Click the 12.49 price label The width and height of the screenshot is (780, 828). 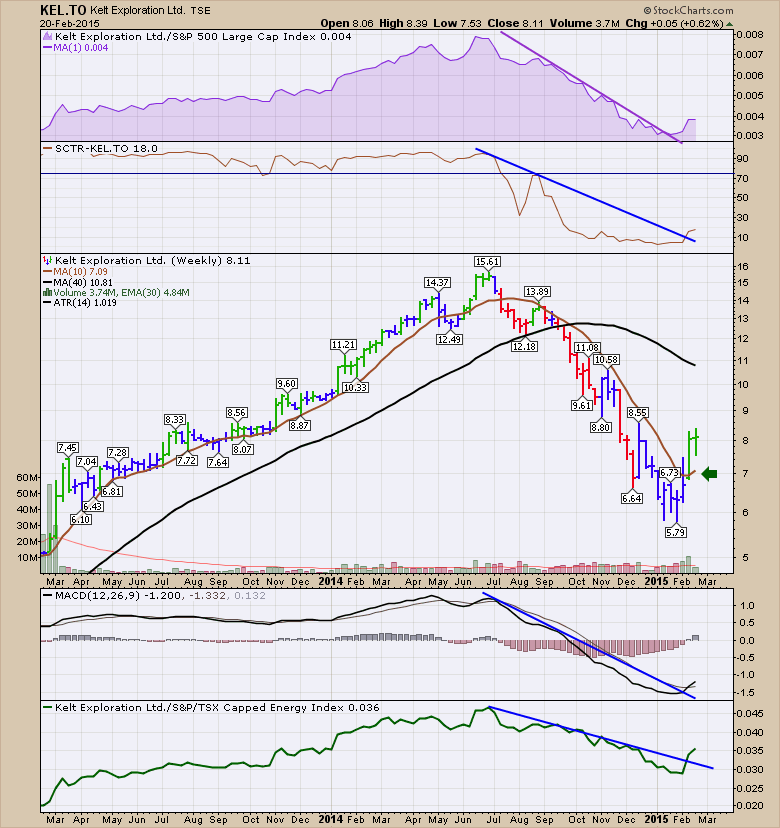coord(449,340)
